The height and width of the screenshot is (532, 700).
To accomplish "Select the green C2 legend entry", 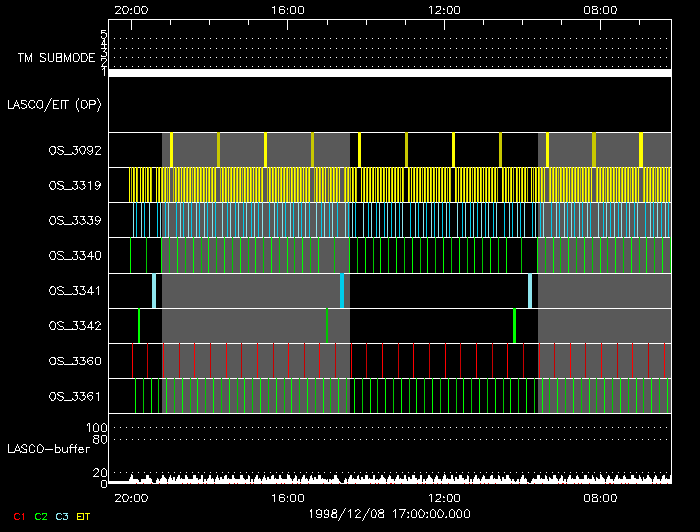I will click(41, 516).
